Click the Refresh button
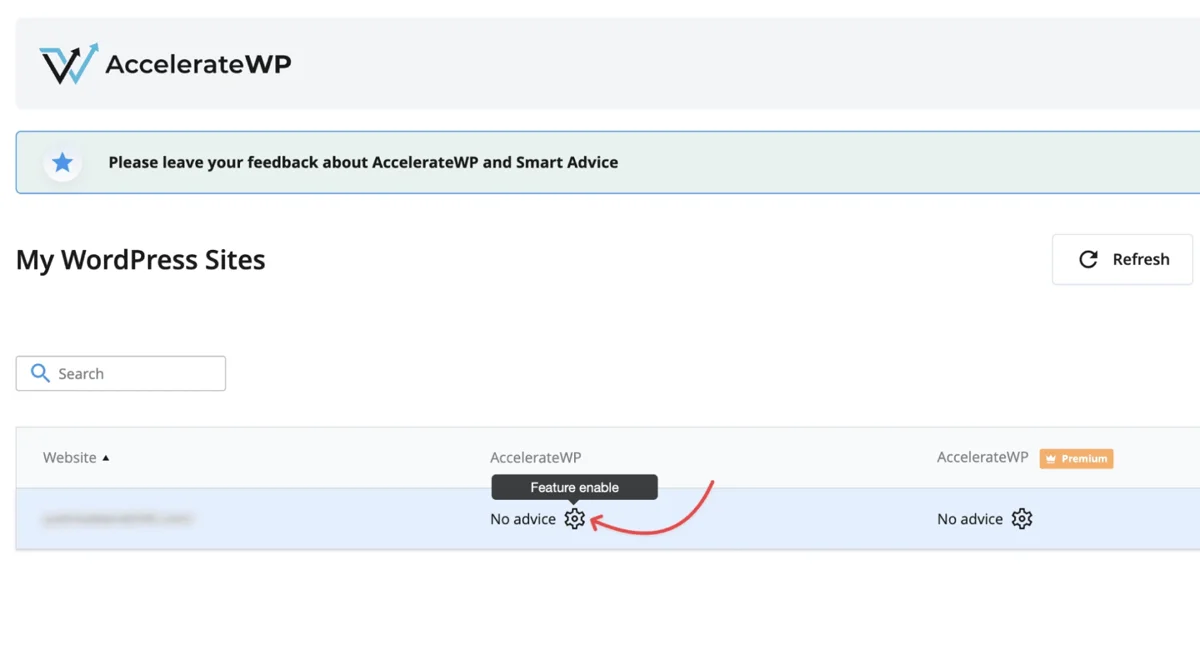Screen dimensions: 1200x645 tap(1122, 259)
